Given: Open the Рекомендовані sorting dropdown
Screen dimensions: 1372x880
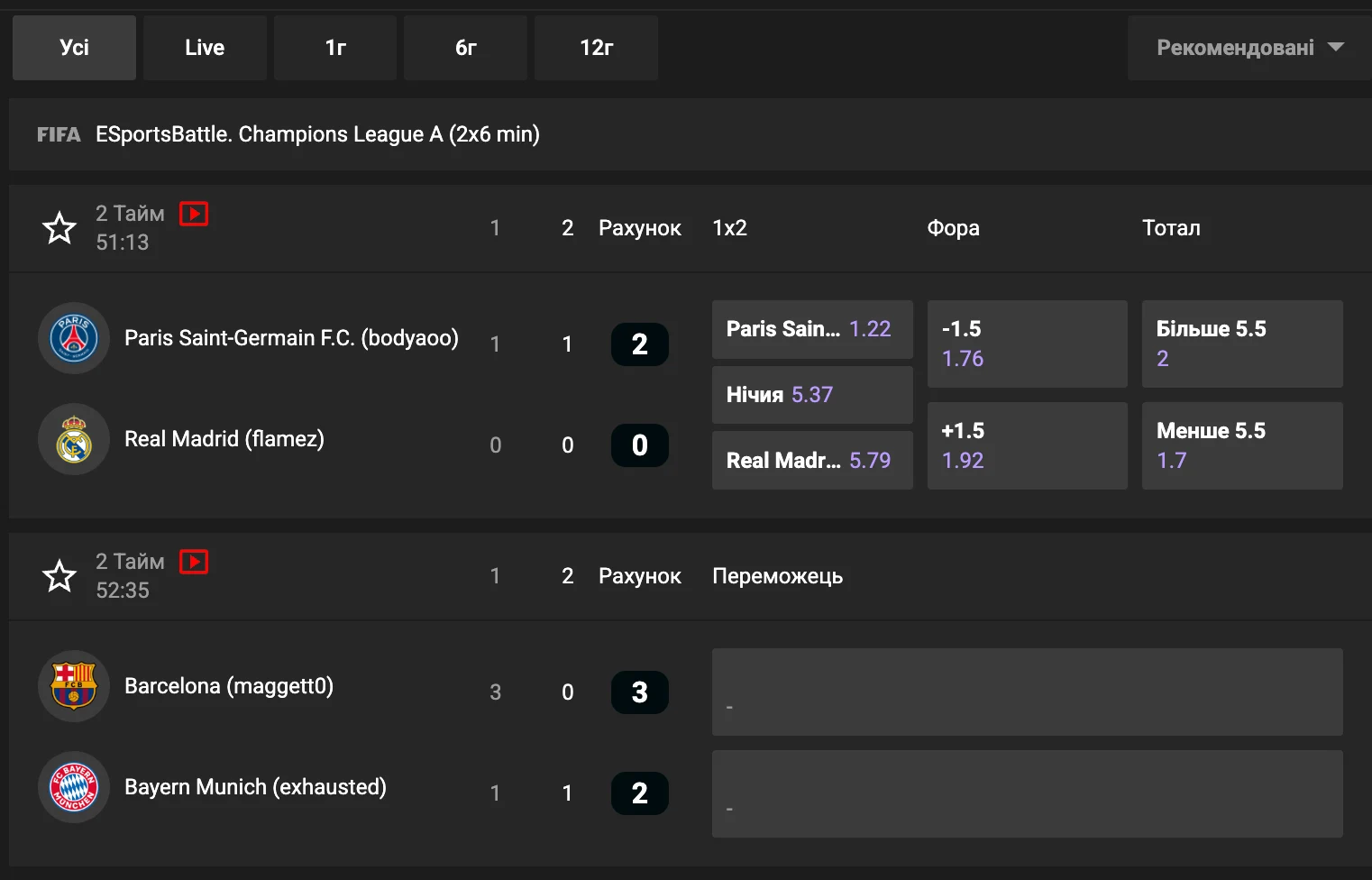Looking at the screenshot, I should click(1249, 48).
